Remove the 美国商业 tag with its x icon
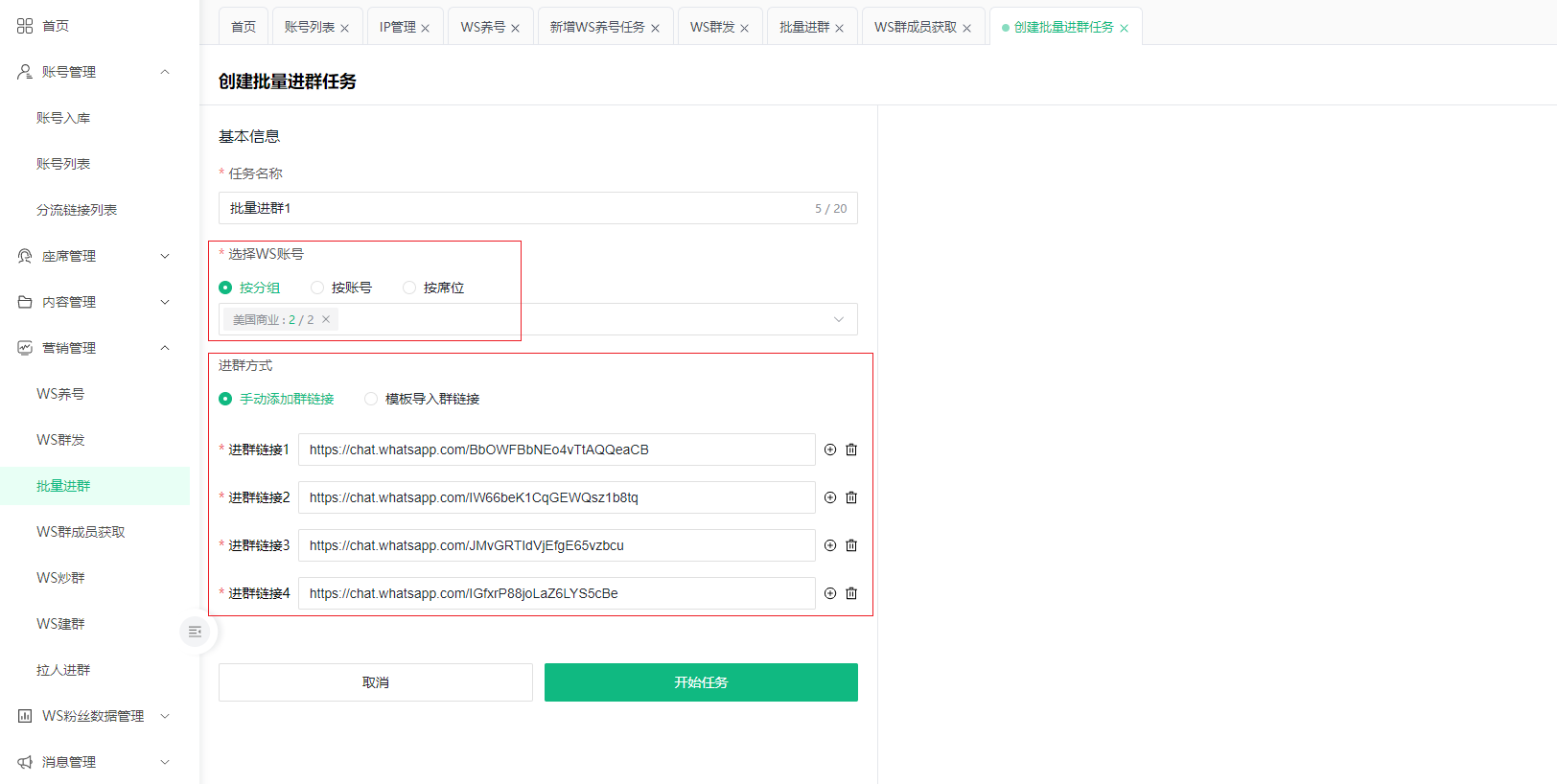The image size is (1557, 784). pos(326,319)
